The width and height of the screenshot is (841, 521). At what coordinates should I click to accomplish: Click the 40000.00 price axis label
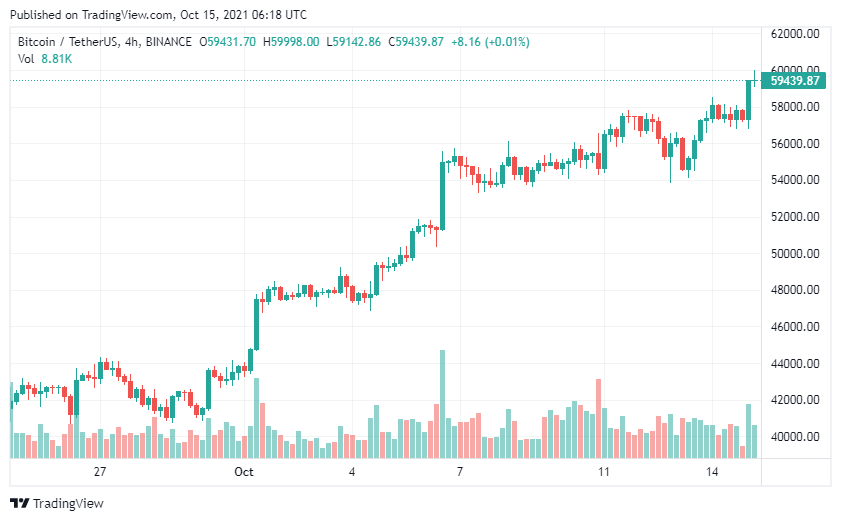point(795,437)
